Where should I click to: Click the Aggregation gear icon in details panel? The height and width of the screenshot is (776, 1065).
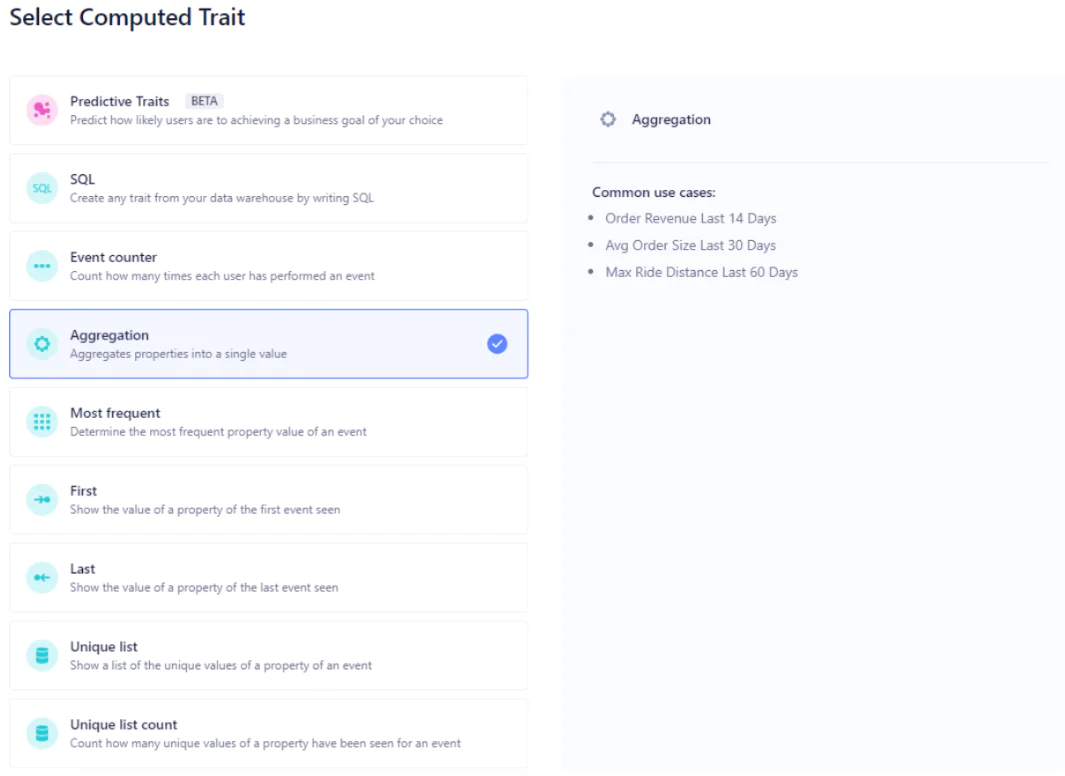(x=608, y=120)
